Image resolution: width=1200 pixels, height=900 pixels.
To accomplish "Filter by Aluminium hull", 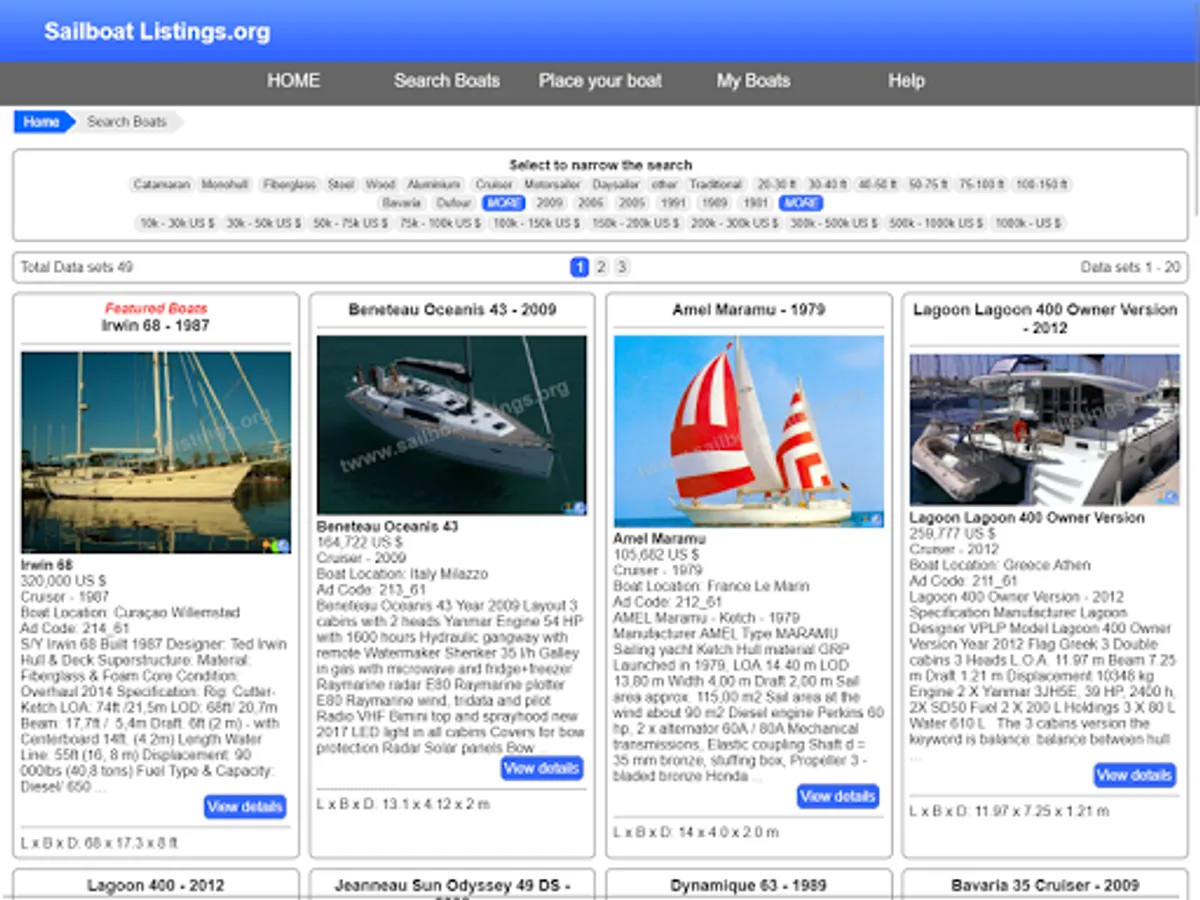I will (434, 185).
